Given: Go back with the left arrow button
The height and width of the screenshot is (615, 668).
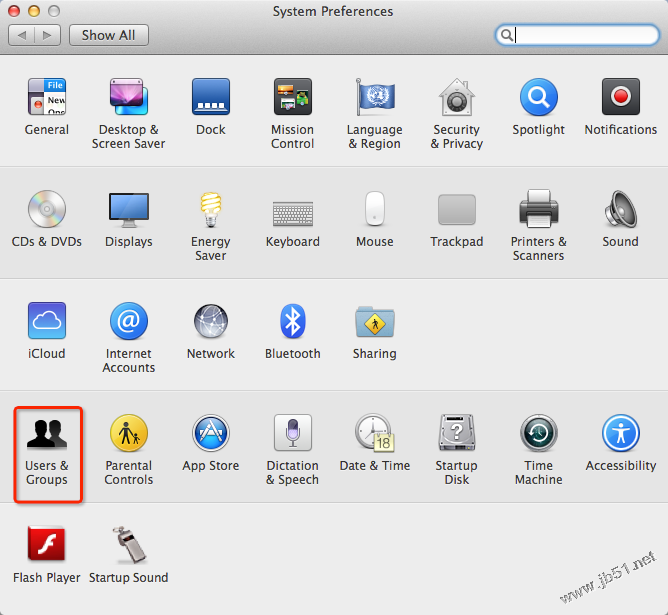Looking at the screenshot, I should 22,35.
